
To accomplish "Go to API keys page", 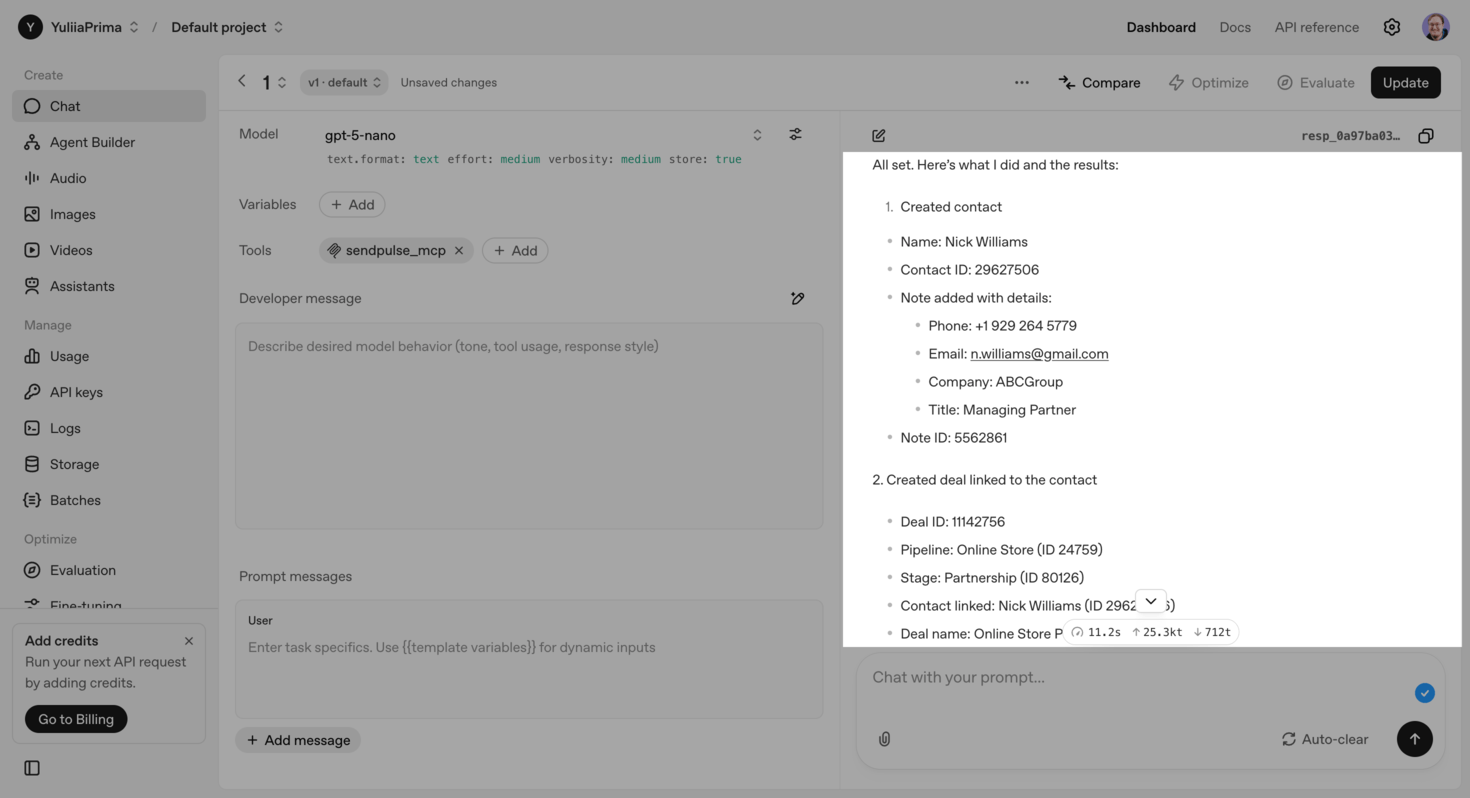I will [x=76, y=392].
